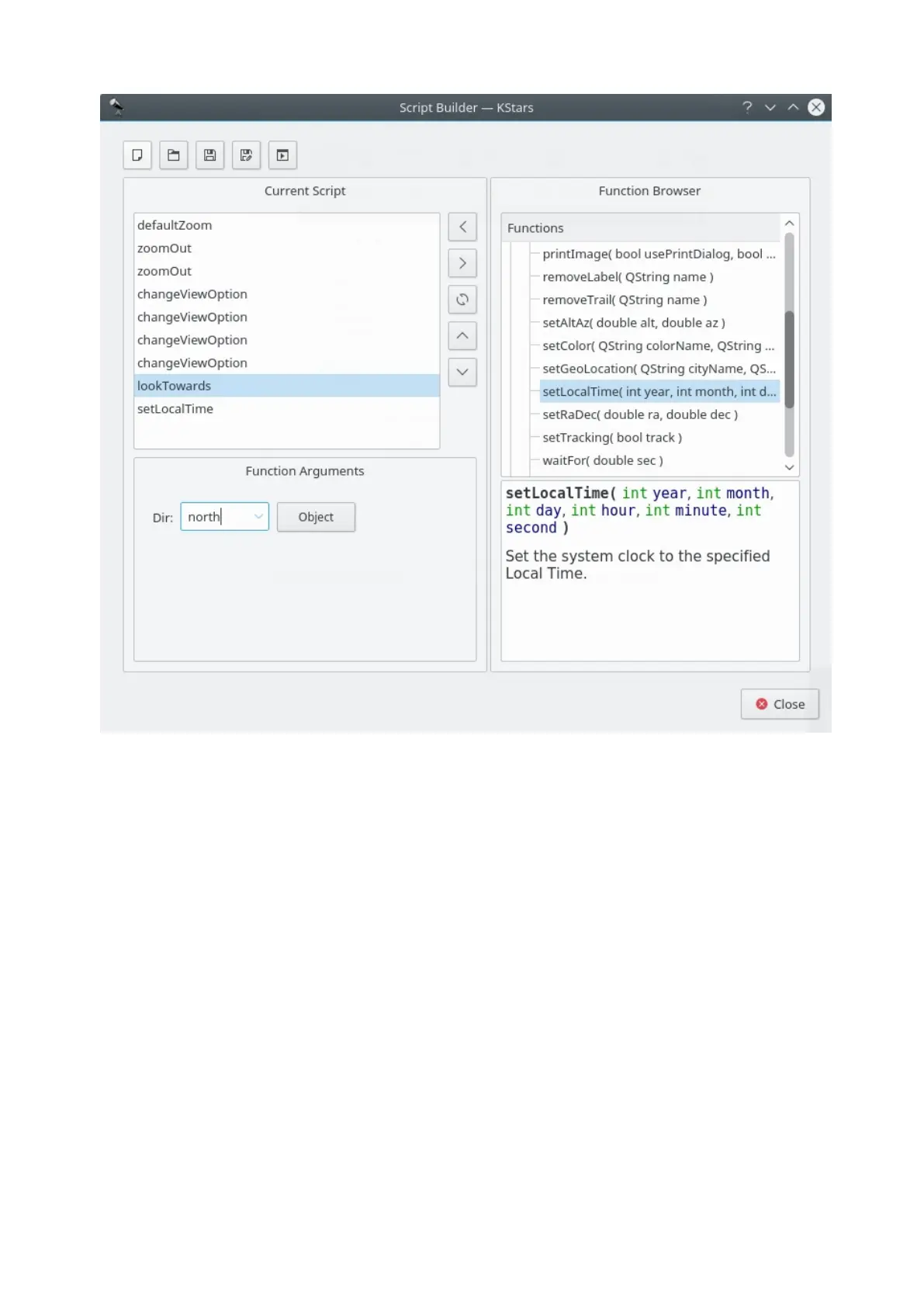Select setGeoLocation function in the tree

(659, 369)
